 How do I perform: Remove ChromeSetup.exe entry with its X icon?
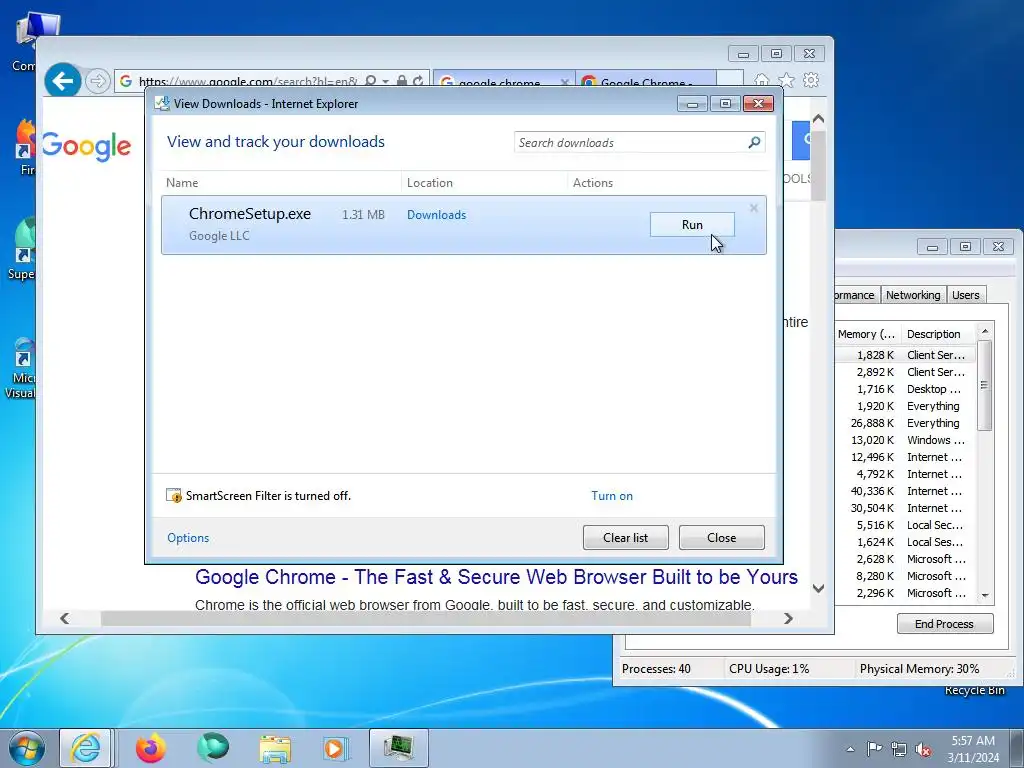pos(754,208)
